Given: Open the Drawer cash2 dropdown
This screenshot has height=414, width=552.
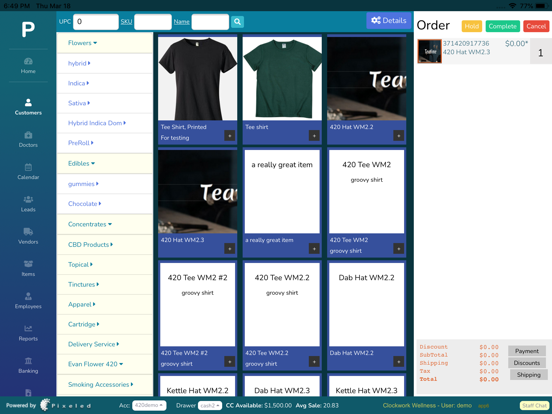Looking at the screenshot, I should tap(210, 406).
